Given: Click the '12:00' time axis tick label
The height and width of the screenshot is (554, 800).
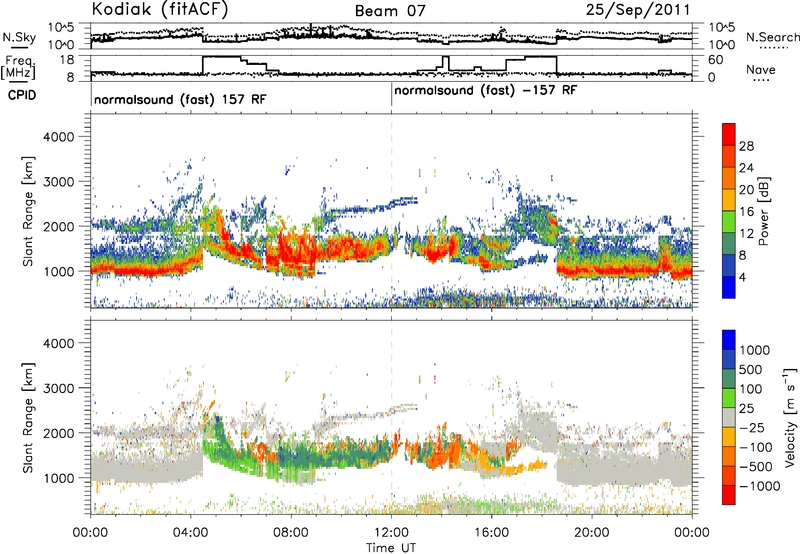Looking at the screenshot, I should 391,533.
